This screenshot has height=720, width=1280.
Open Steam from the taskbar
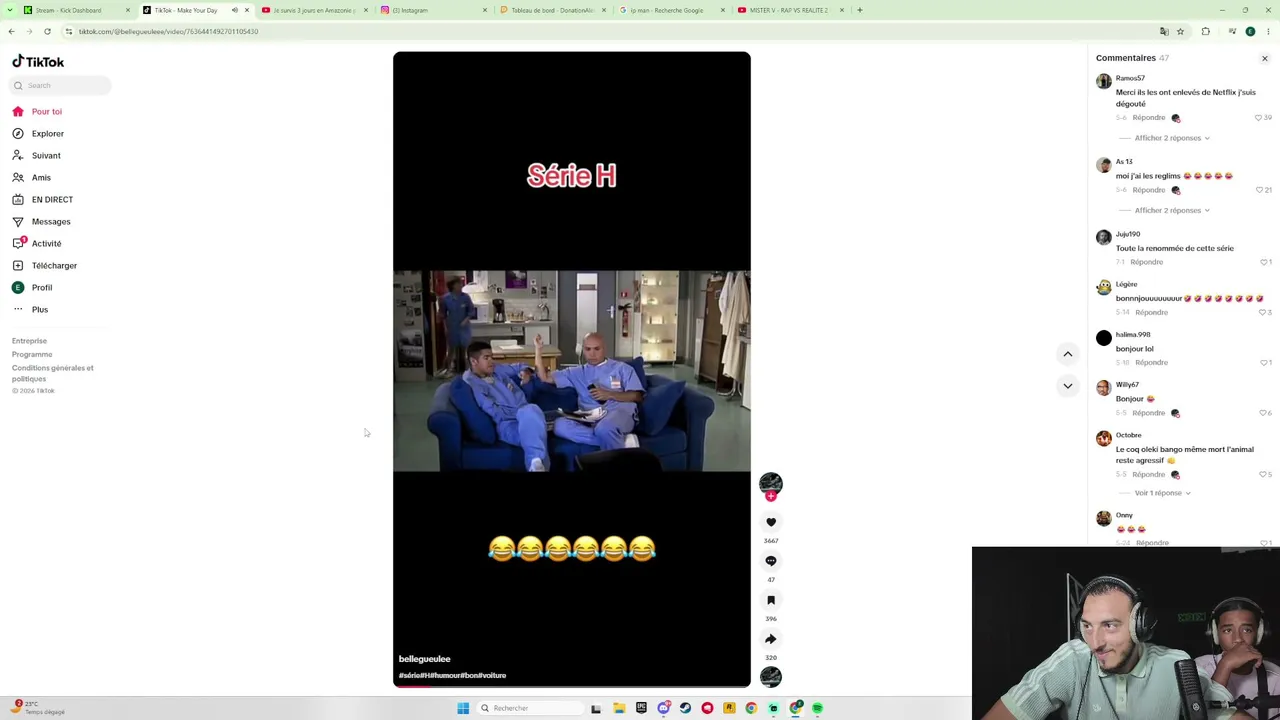pos(685,708)
